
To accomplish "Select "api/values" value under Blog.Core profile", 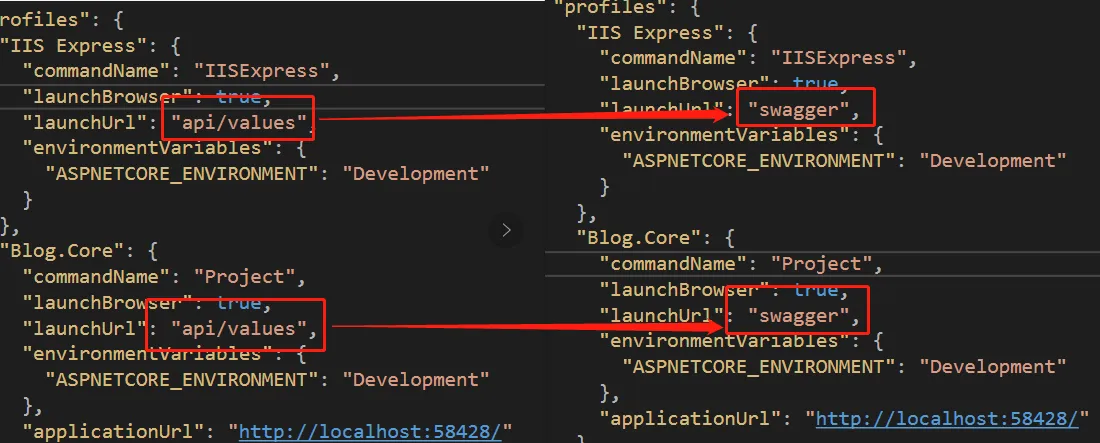I will (x=240, y=328).
